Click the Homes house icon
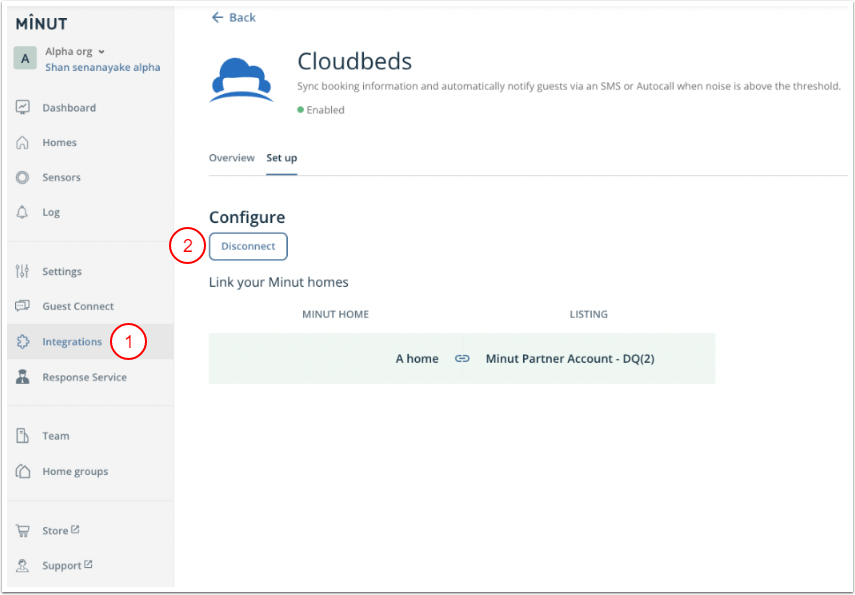The height and width of the screenshot is (595, 855). (x=23, y=143)
